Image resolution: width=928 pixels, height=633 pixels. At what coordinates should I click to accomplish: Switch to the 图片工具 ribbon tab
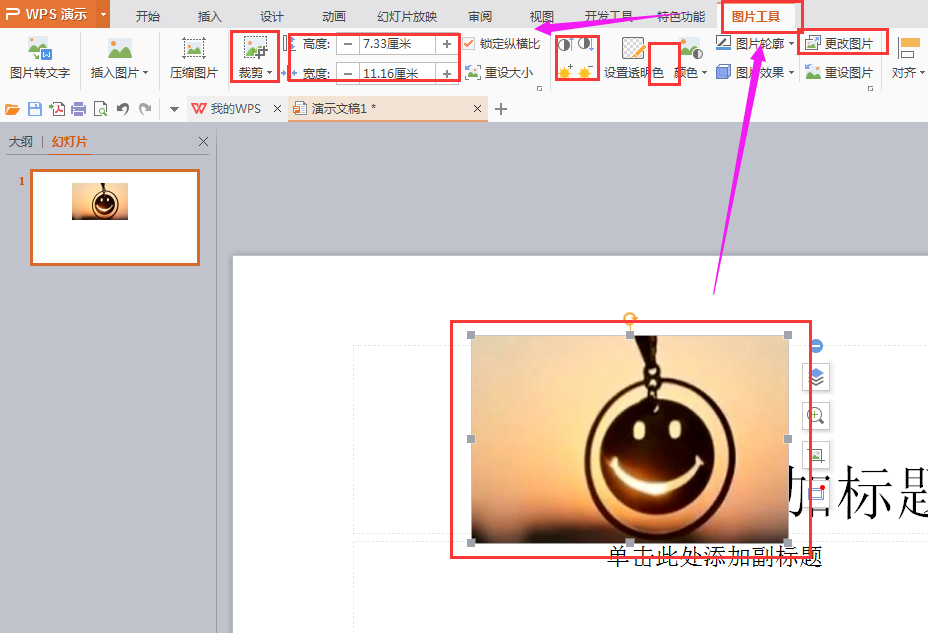click(756, 17)
